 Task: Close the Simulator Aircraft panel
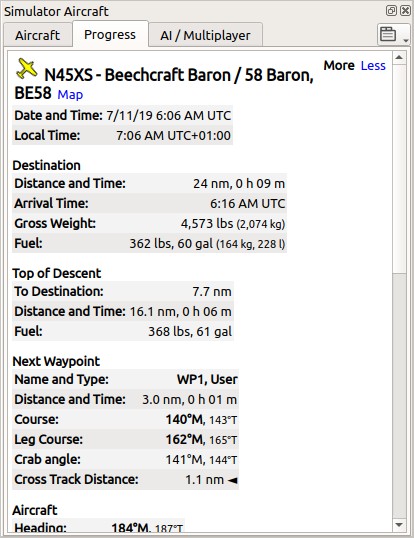[405, 11]
